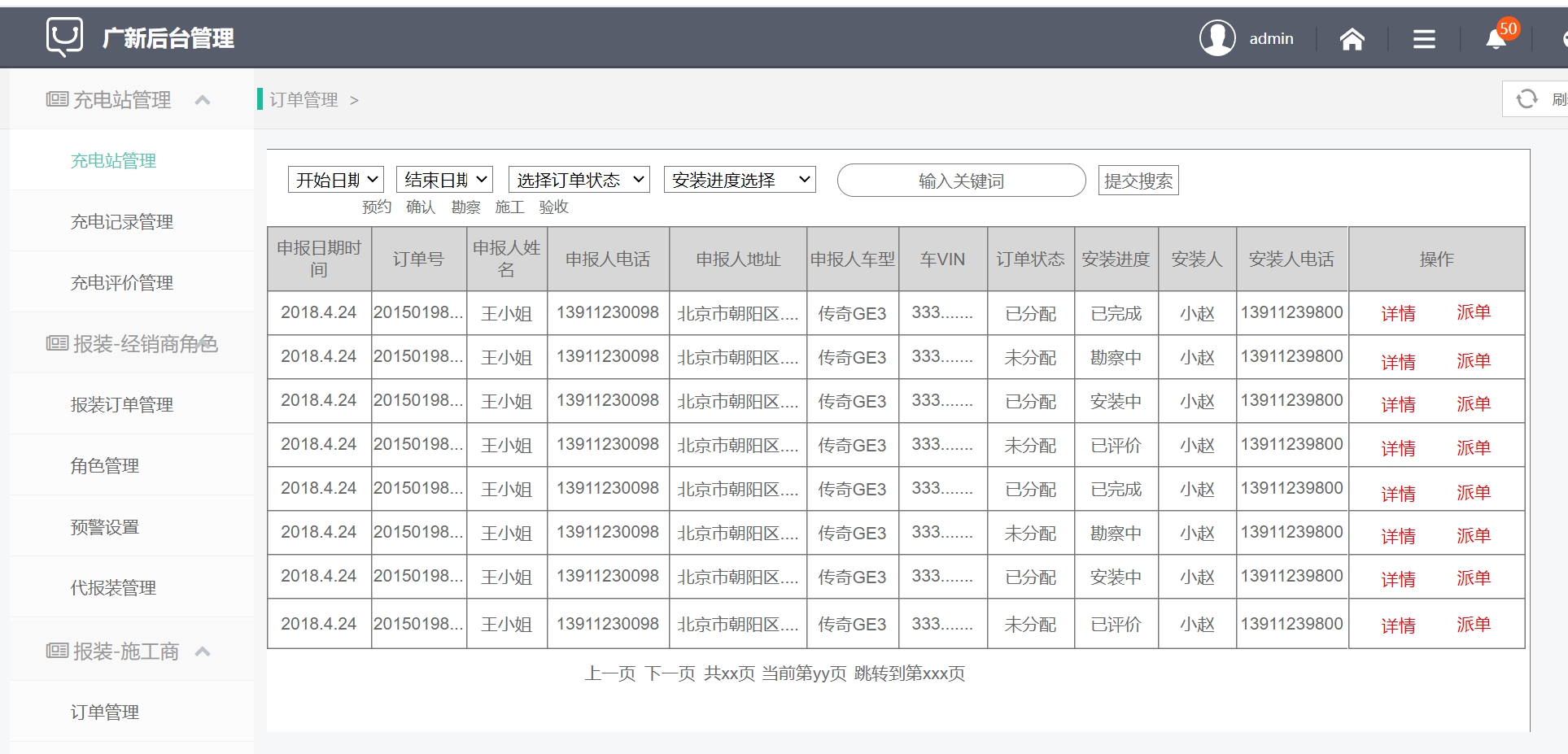Click 预约 progress option

377,207
